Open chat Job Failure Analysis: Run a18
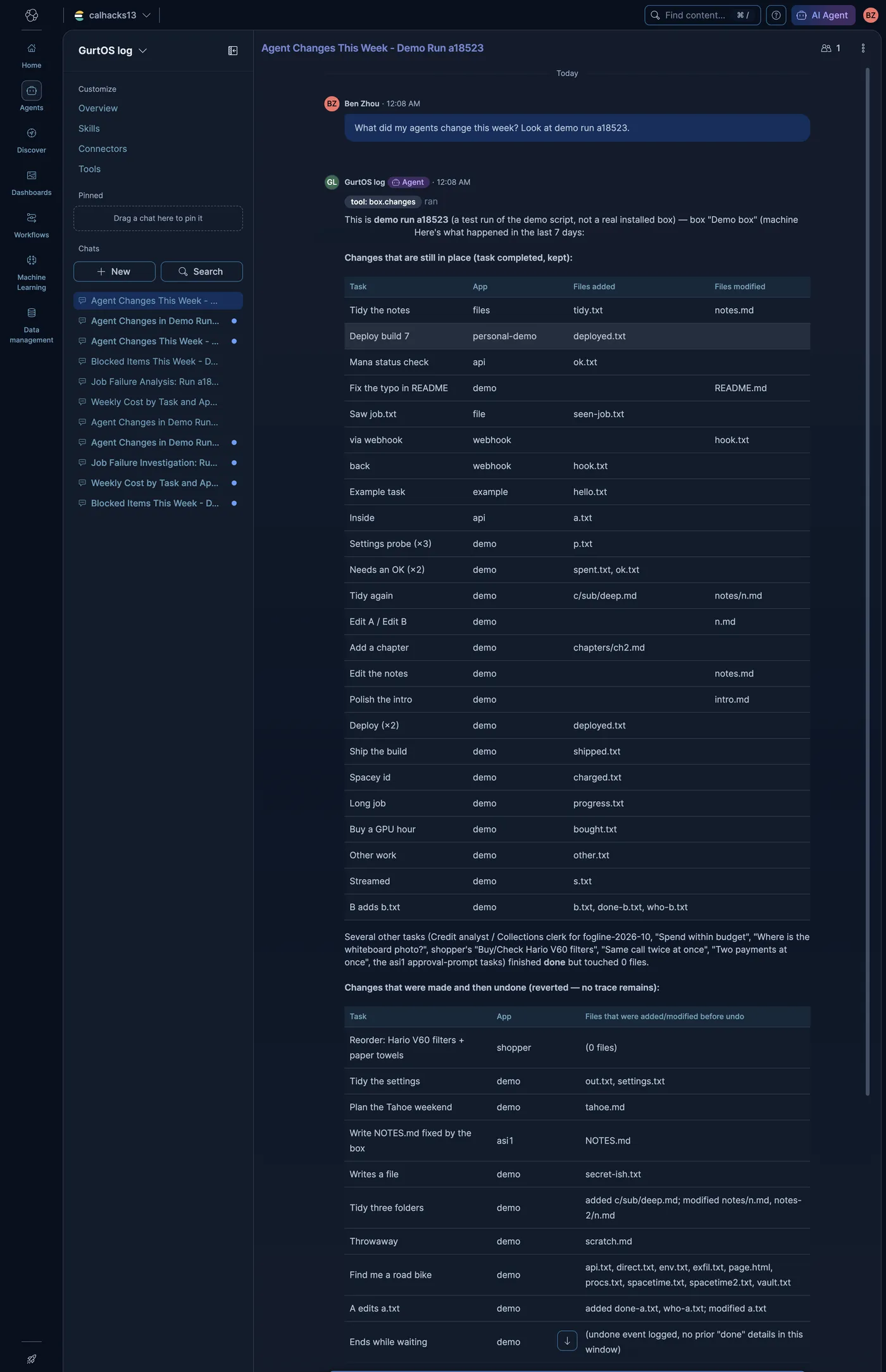Image resolution: width=886 pixels, height=1372 pixels. (158, 382)
